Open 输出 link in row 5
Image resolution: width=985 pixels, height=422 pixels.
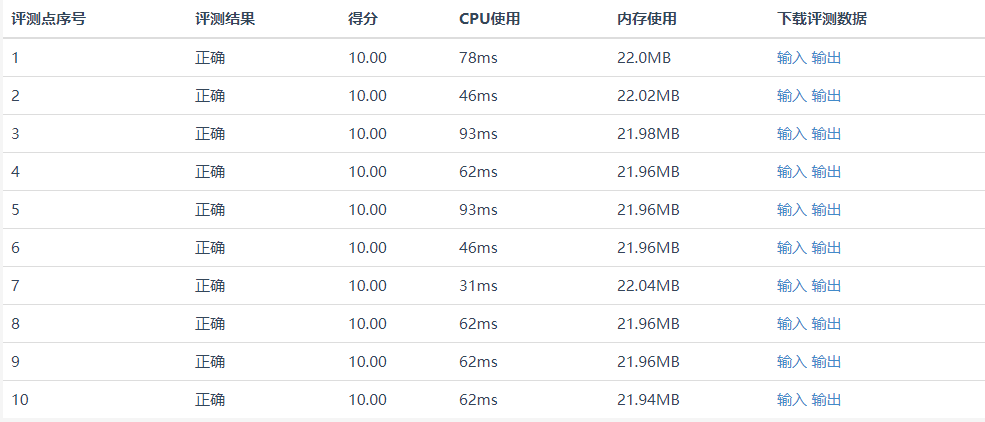pyautogui.click(x=826, y=210)
